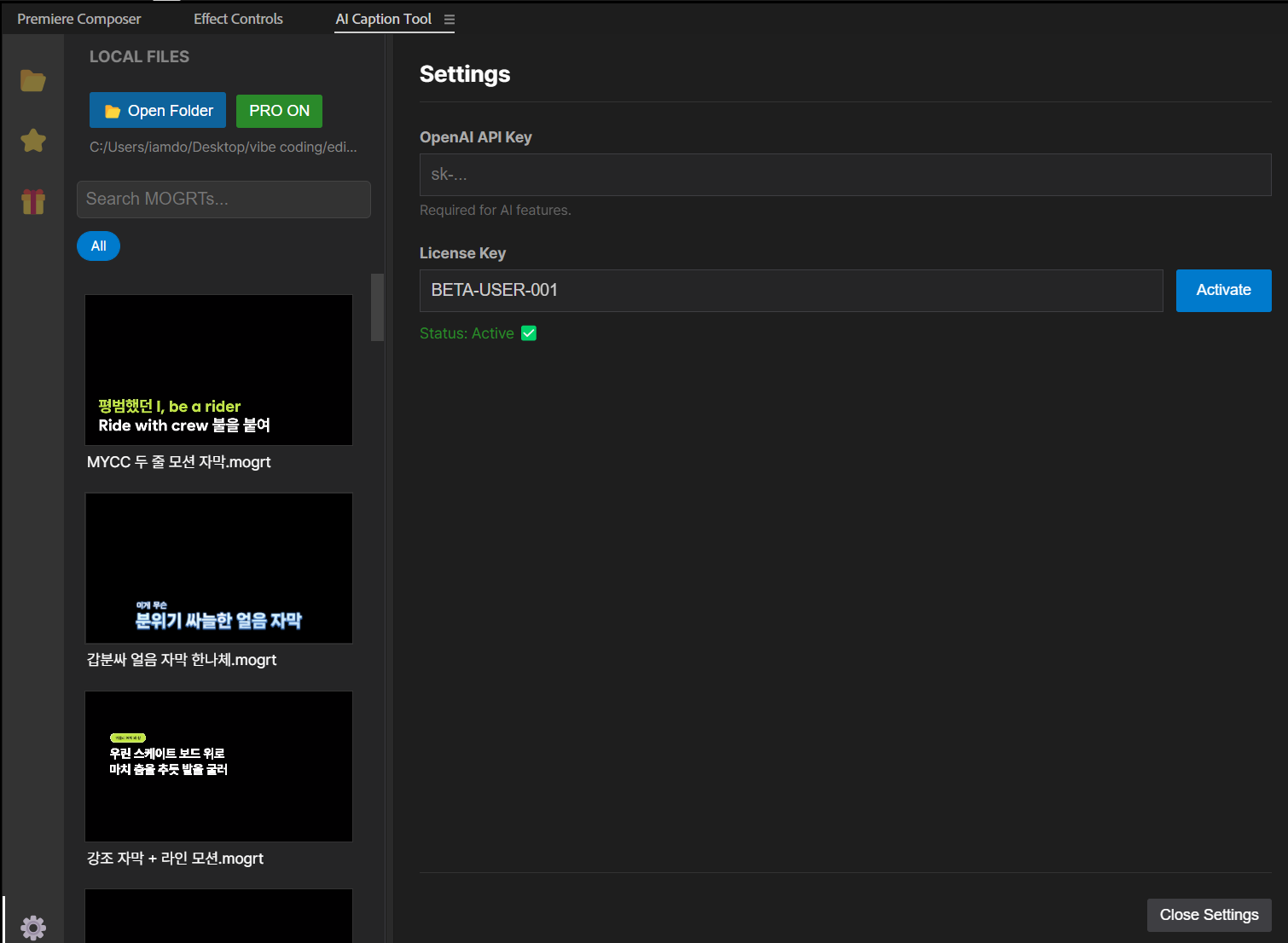This screenshot has width=1288, height=943.
Task: Click the License Key input field
Action: point(791,291)
